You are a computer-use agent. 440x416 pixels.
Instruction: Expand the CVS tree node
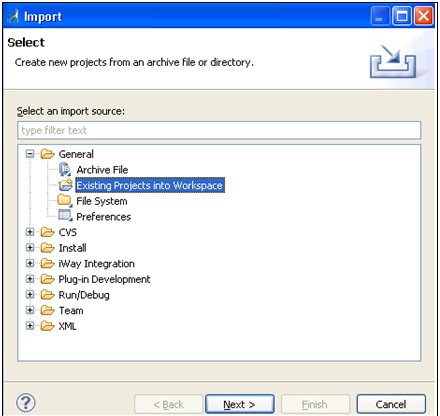pos(30,232)
